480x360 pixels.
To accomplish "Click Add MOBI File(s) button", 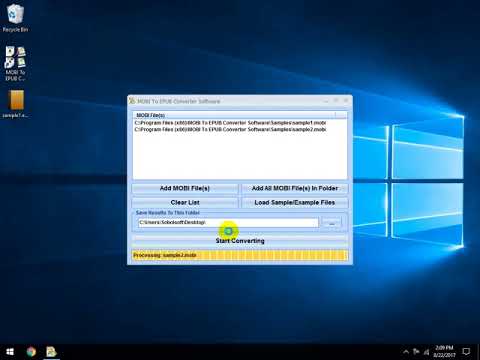I will [185, 188].
